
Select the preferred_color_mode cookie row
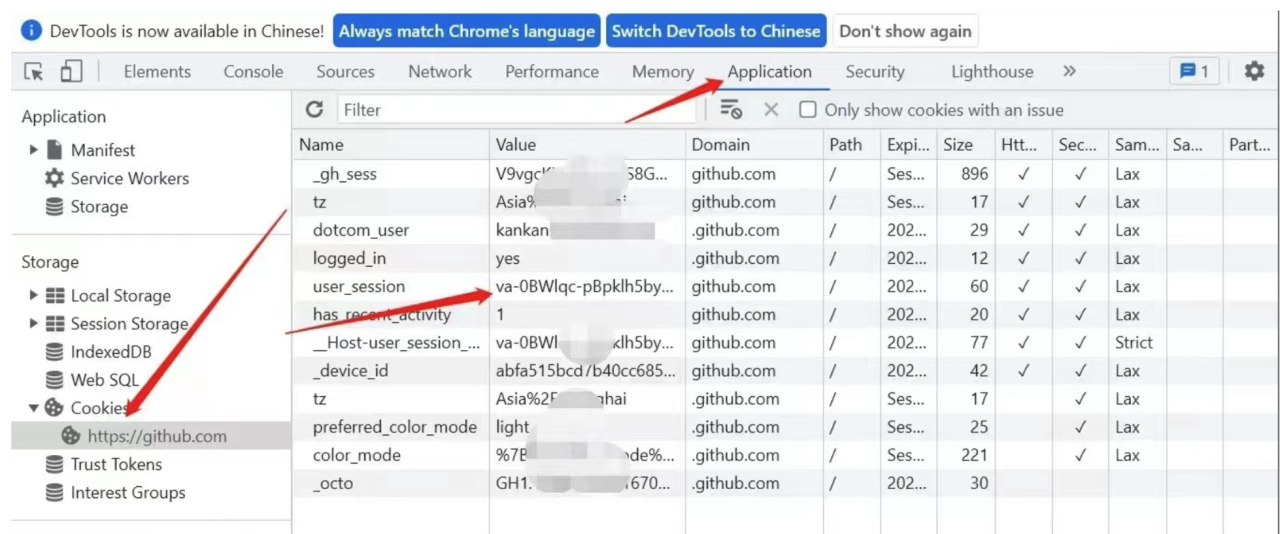click(785, 427)
